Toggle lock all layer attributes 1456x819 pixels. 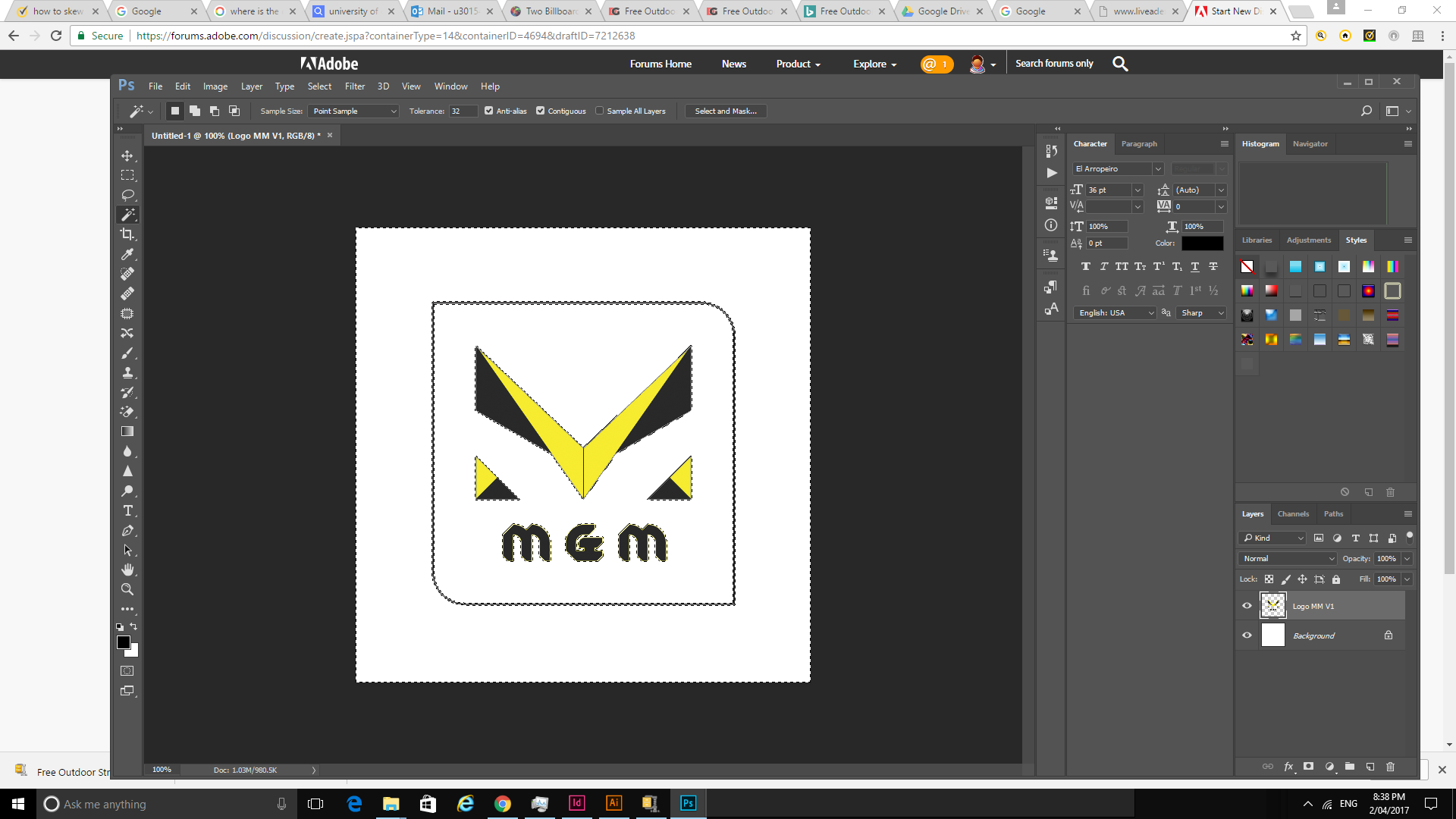pyautogui.click(x=1336, y=579)
